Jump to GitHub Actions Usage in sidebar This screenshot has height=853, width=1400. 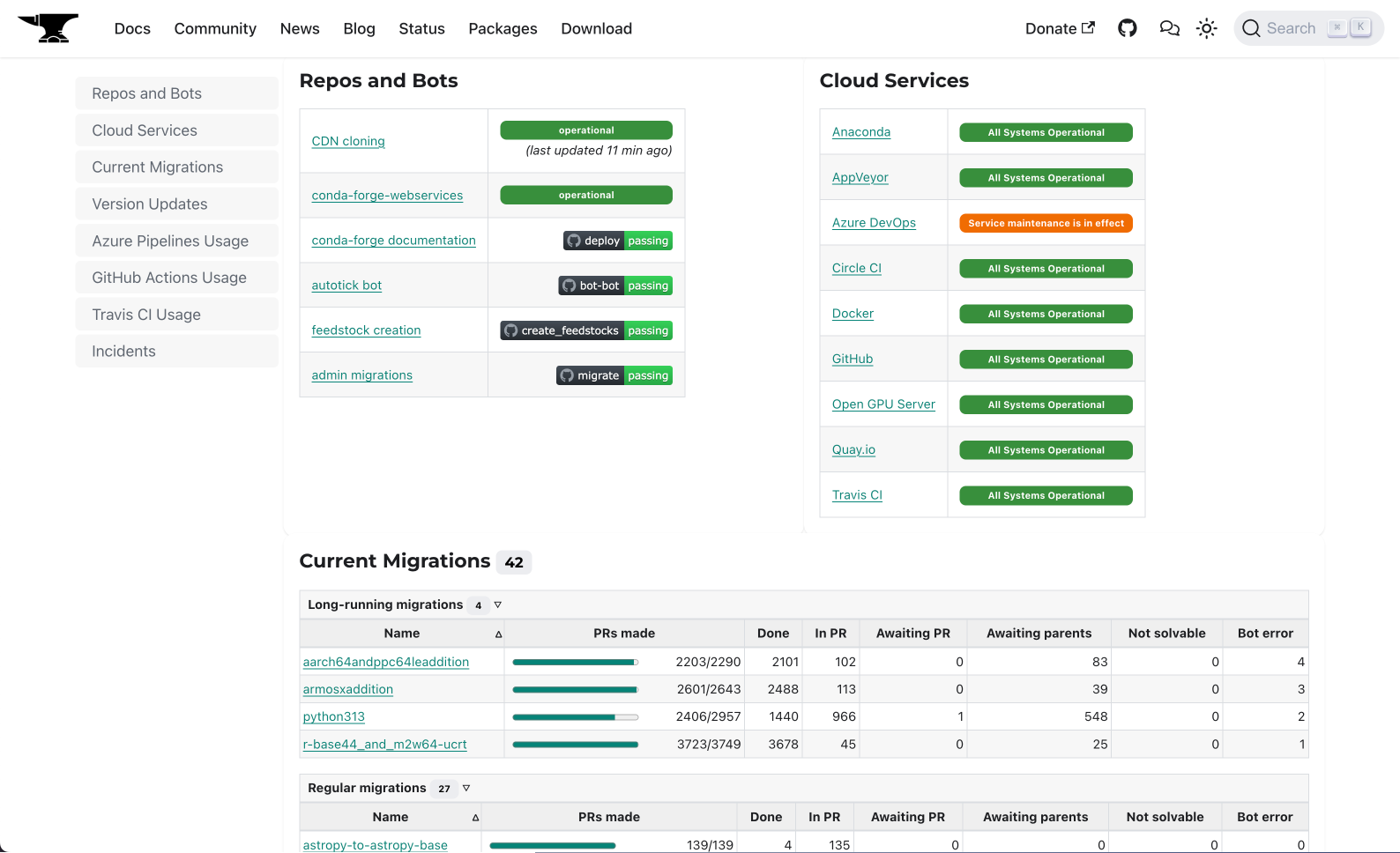click(x=177, y=278)
